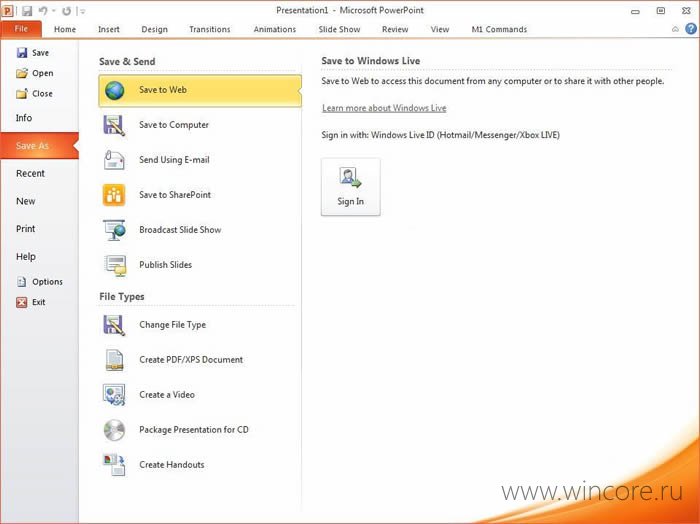The width and height of the screenshot is (700, 524).
Task: Click the Publish Slides icon
Action: click(115, 265)
